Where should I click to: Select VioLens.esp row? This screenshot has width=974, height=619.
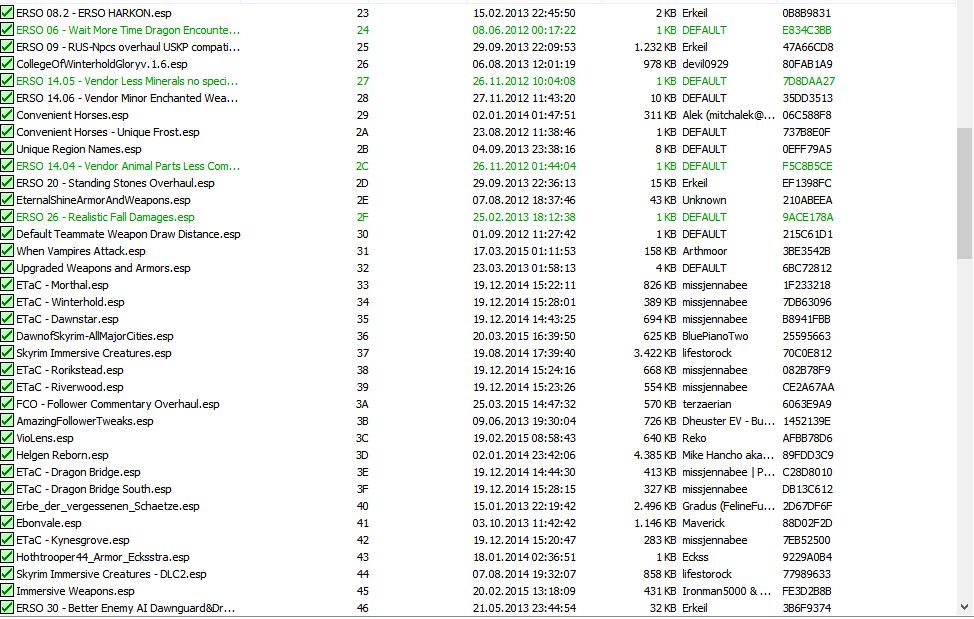point(45,438)
